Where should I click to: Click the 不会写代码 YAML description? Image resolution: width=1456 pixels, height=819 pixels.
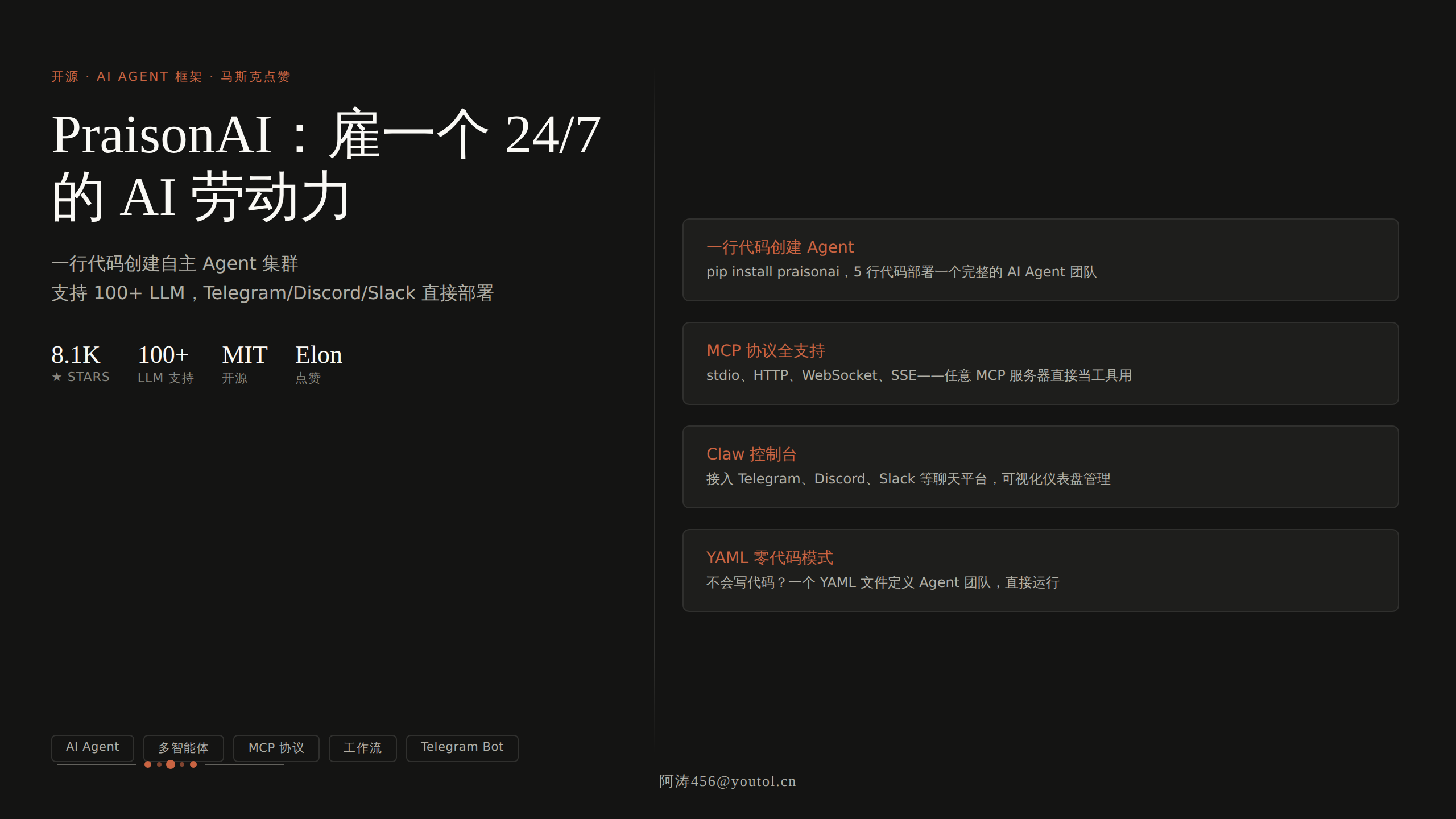(x=883, y=582)
